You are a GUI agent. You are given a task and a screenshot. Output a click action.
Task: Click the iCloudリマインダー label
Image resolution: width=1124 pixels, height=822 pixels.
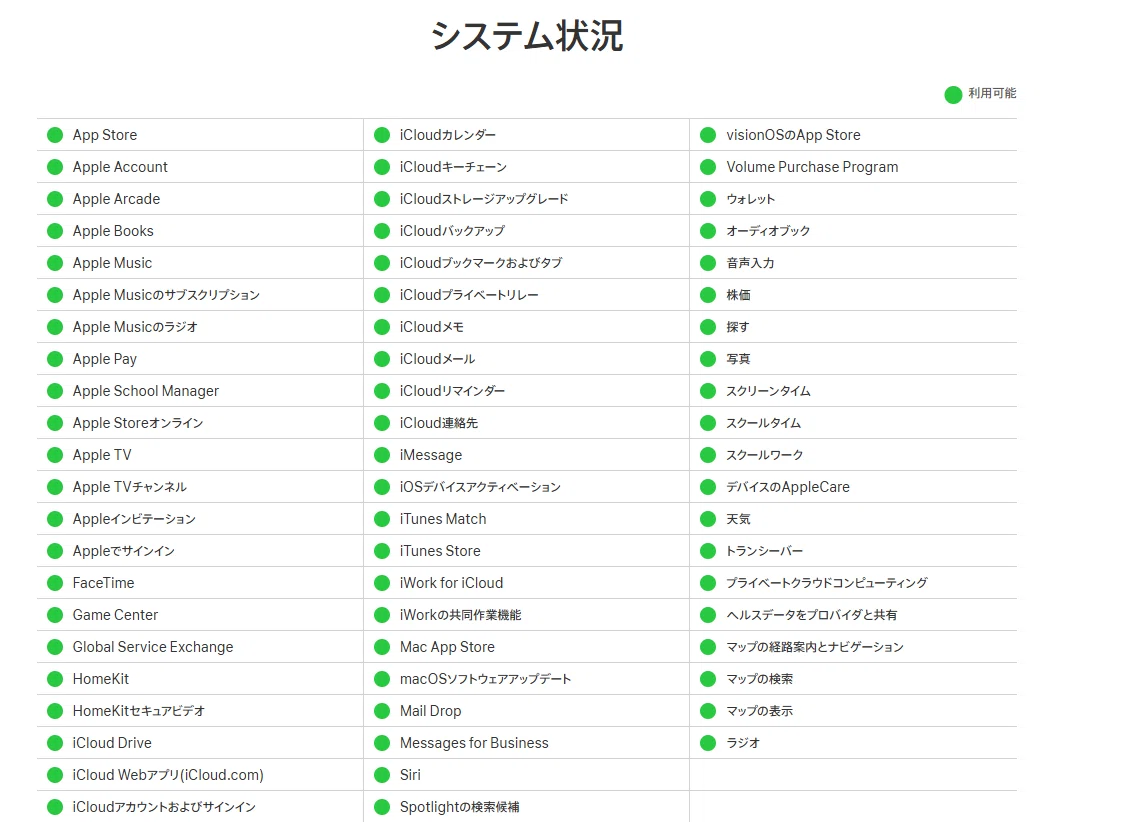(452, 391)
